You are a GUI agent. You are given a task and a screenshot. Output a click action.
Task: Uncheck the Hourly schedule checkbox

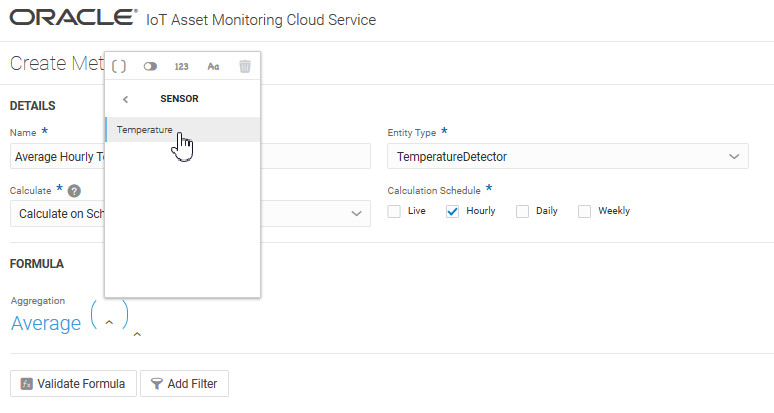coord(452,211)
